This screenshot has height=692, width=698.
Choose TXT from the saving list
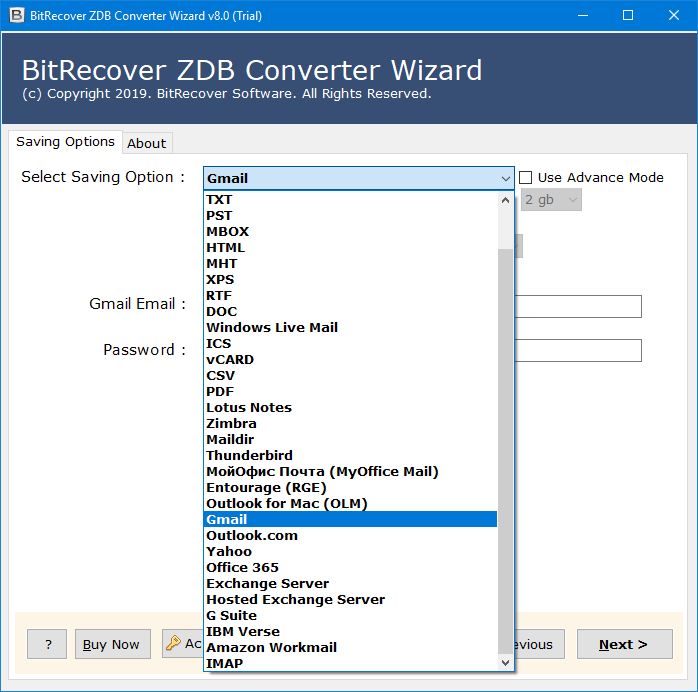pyautogui.click(x=350, y=199)
